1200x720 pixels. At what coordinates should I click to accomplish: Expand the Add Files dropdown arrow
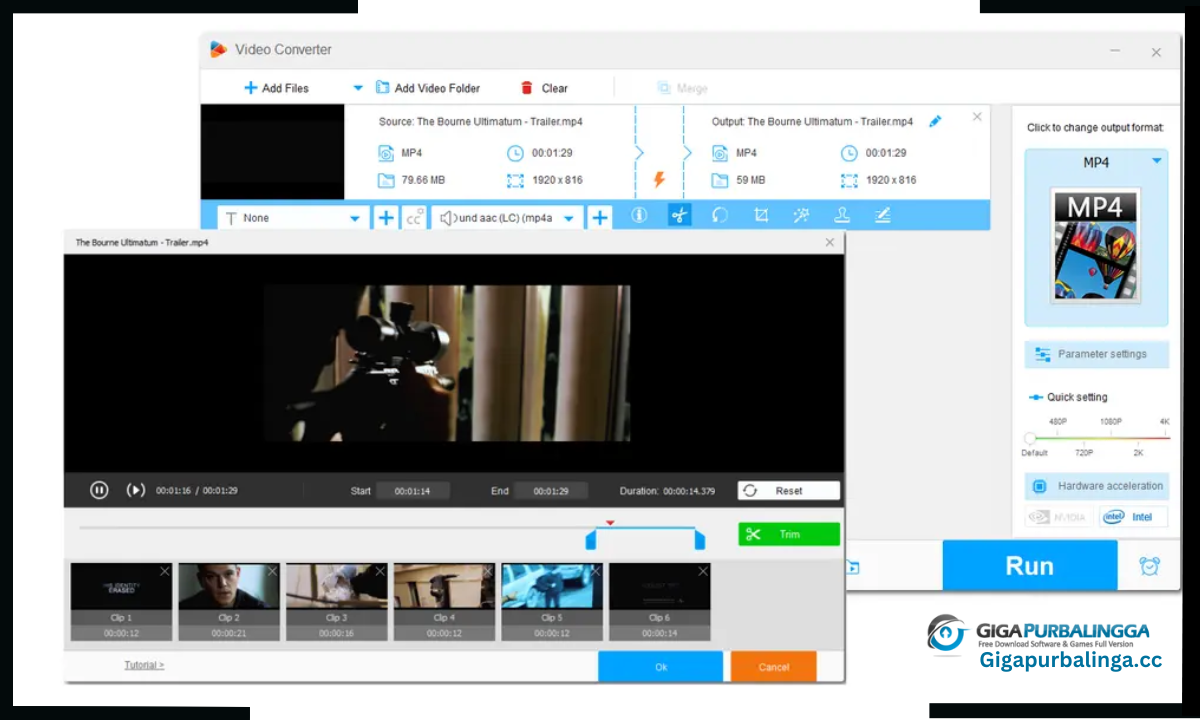tap(357, 88)
